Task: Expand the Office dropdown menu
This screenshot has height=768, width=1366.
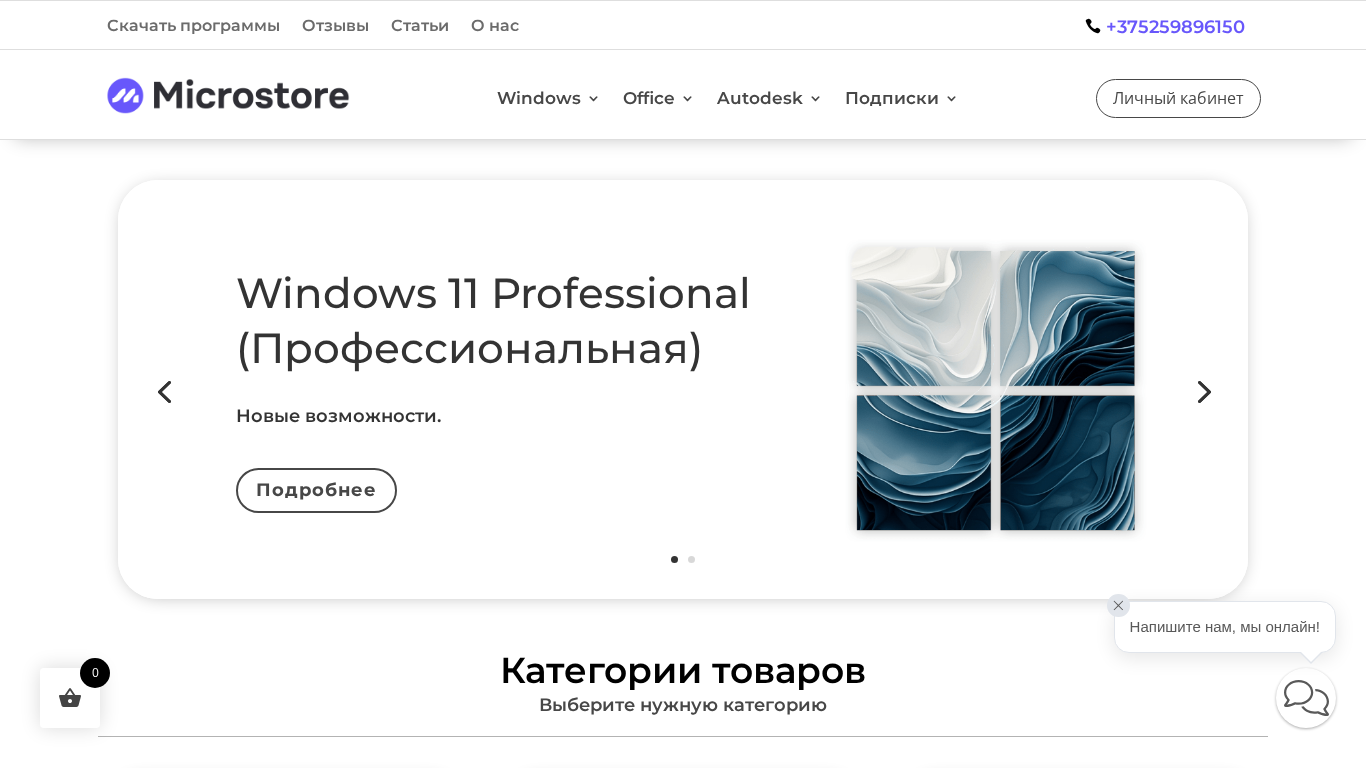Action: (x=658, y=98)
